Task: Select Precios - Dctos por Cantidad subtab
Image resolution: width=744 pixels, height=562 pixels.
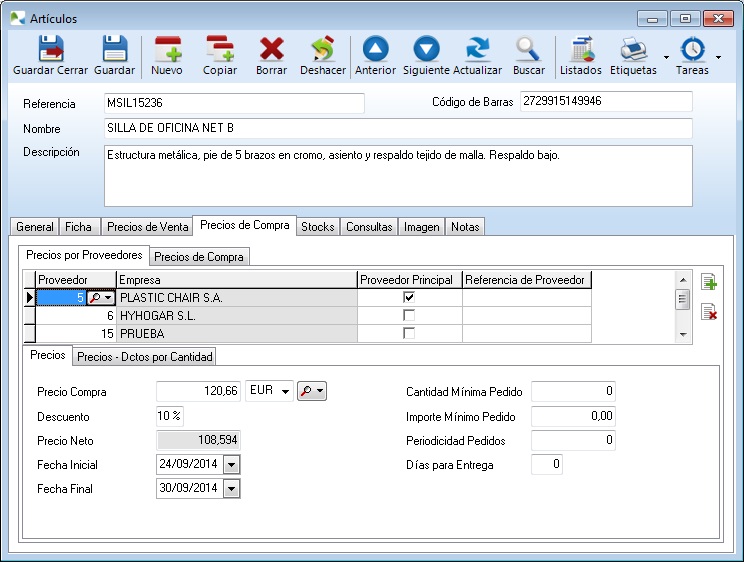Action: (x=146, y=357)
